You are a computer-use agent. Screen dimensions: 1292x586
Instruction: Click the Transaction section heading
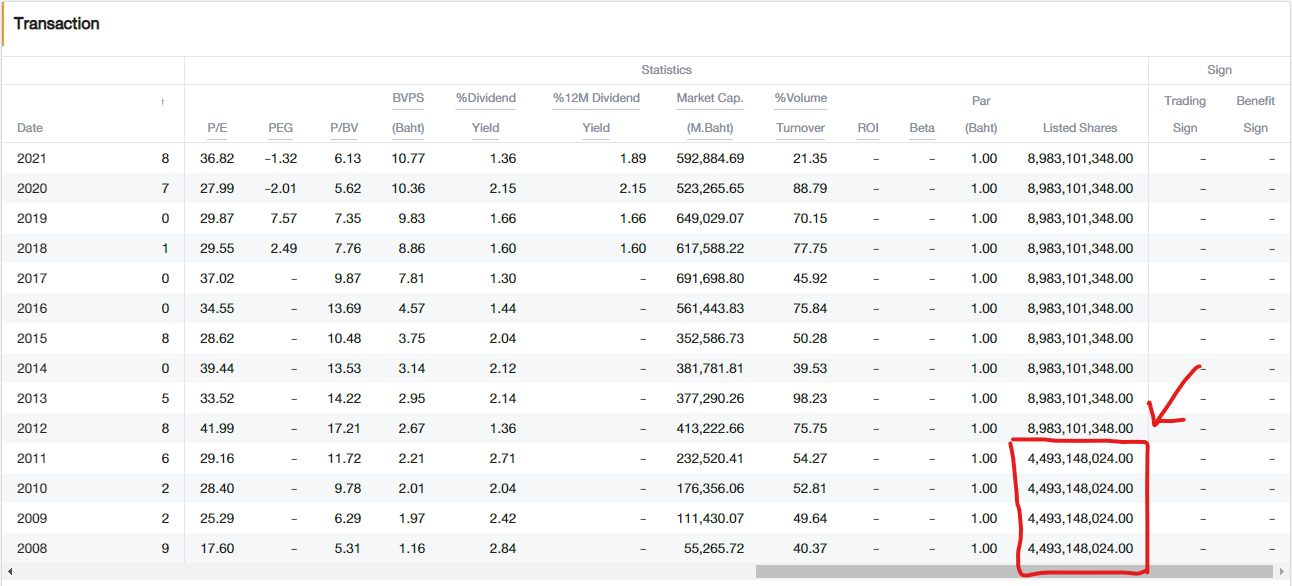(57, 24)
